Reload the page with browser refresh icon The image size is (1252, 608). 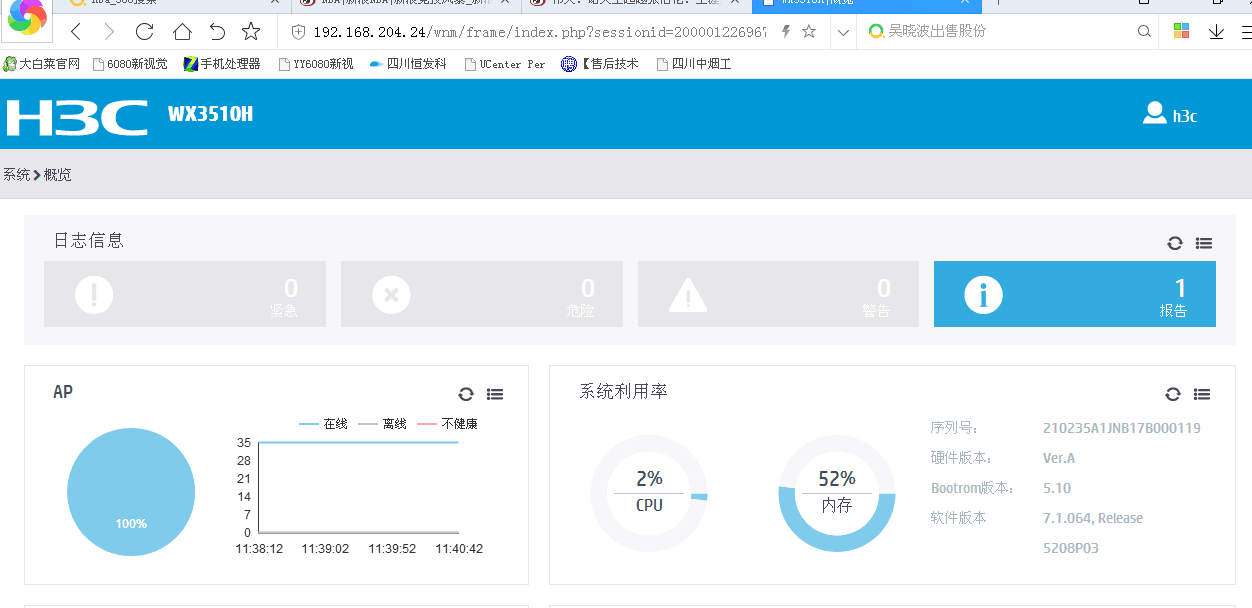coord(144,32)
